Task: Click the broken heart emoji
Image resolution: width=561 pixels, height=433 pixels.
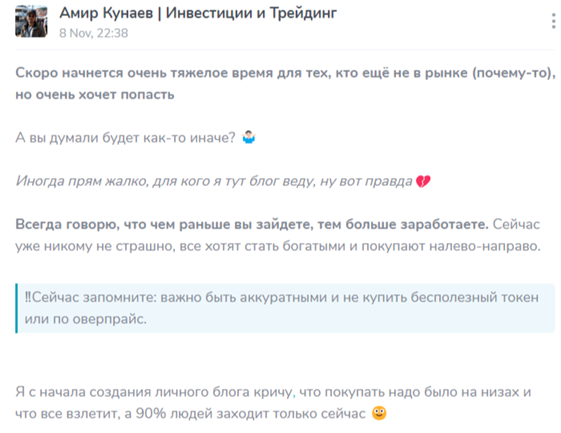Action: tap(423, 181)
